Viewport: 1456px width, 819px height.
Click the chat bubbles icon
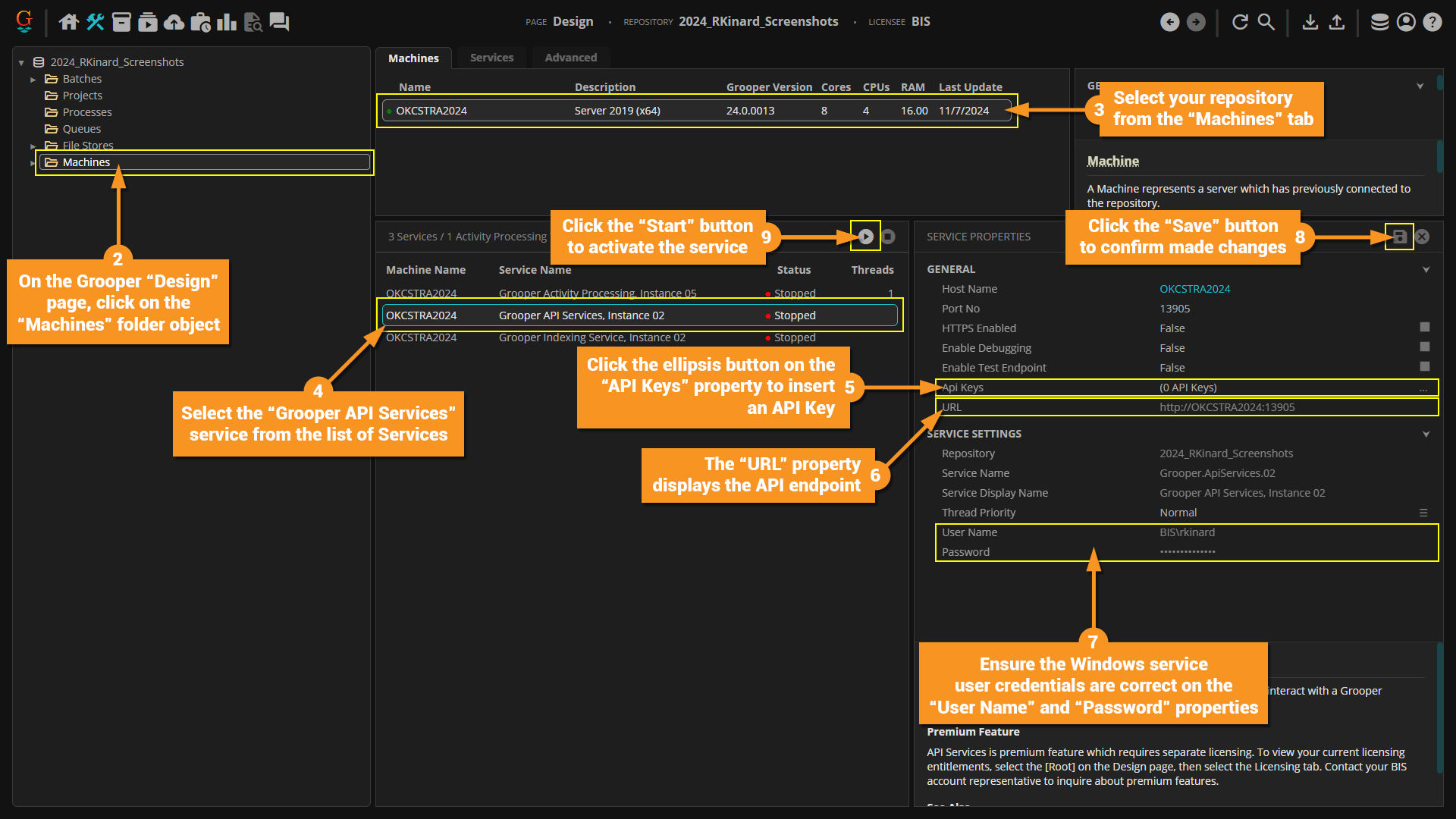(279, 22)
